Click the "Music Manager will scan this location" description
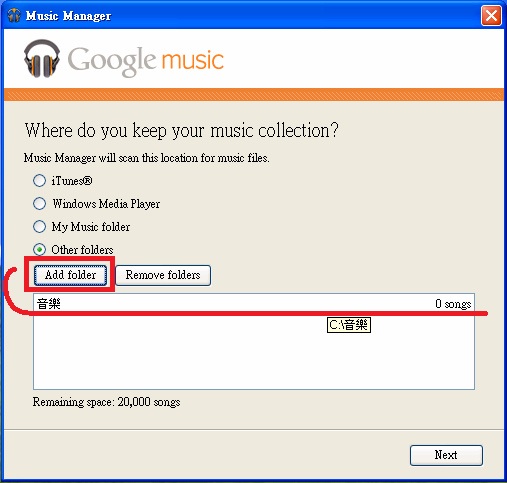507x483 pixels. [x=146, y=158]
